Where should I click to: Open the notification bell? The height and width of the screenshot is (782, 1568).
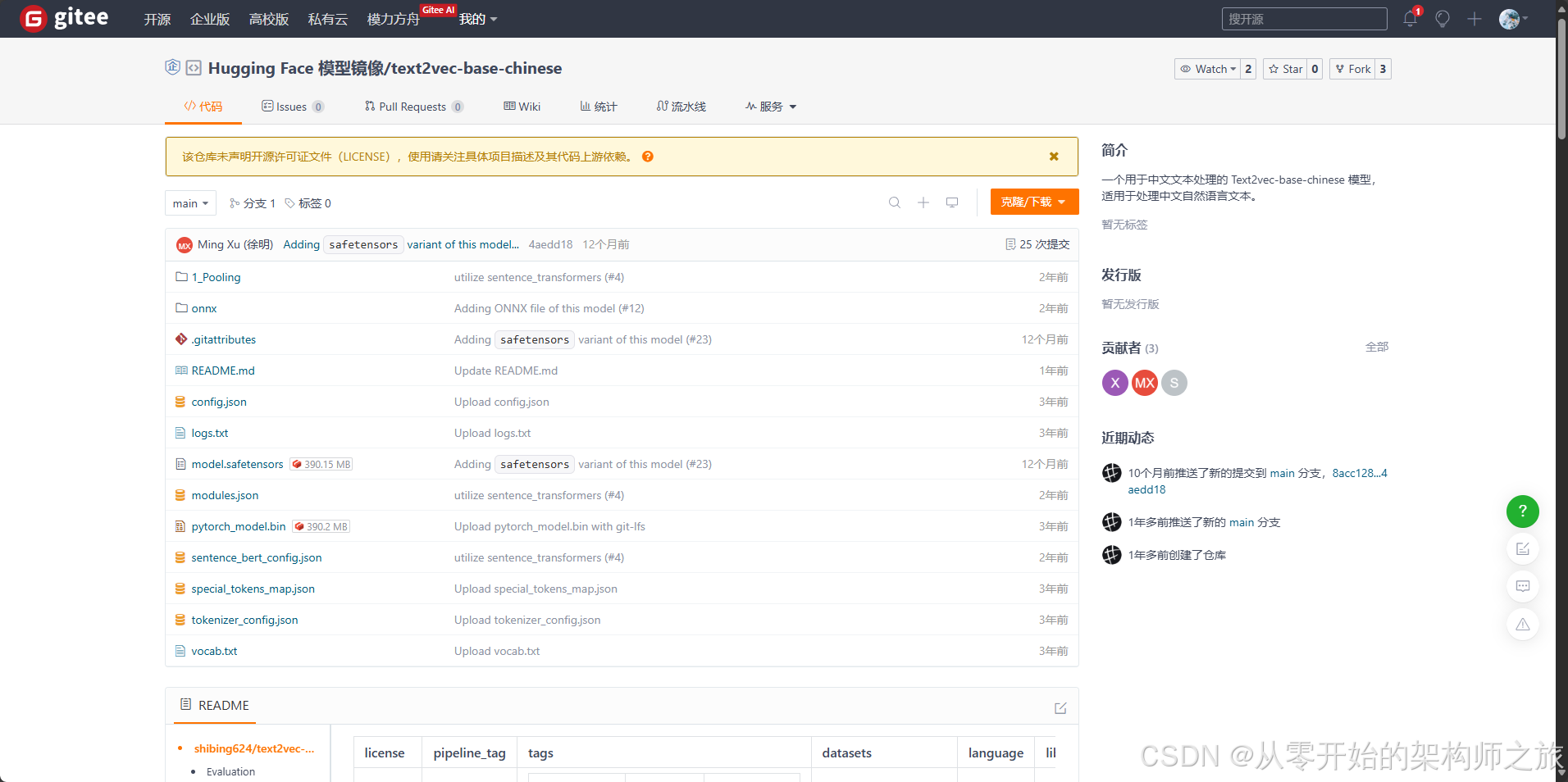tap(1409, 18)
